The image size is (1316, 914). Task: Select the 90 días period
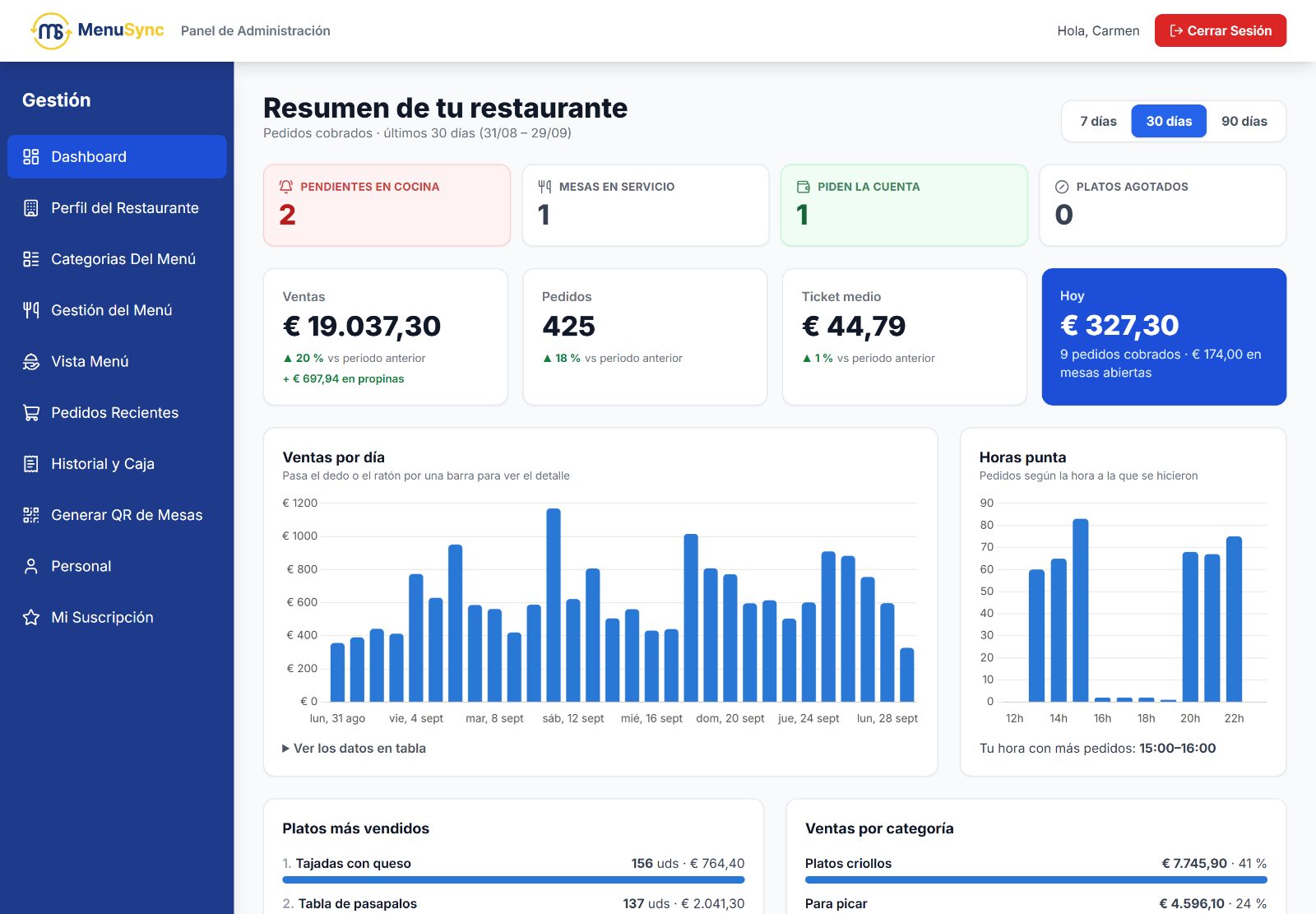point(1244,121)
